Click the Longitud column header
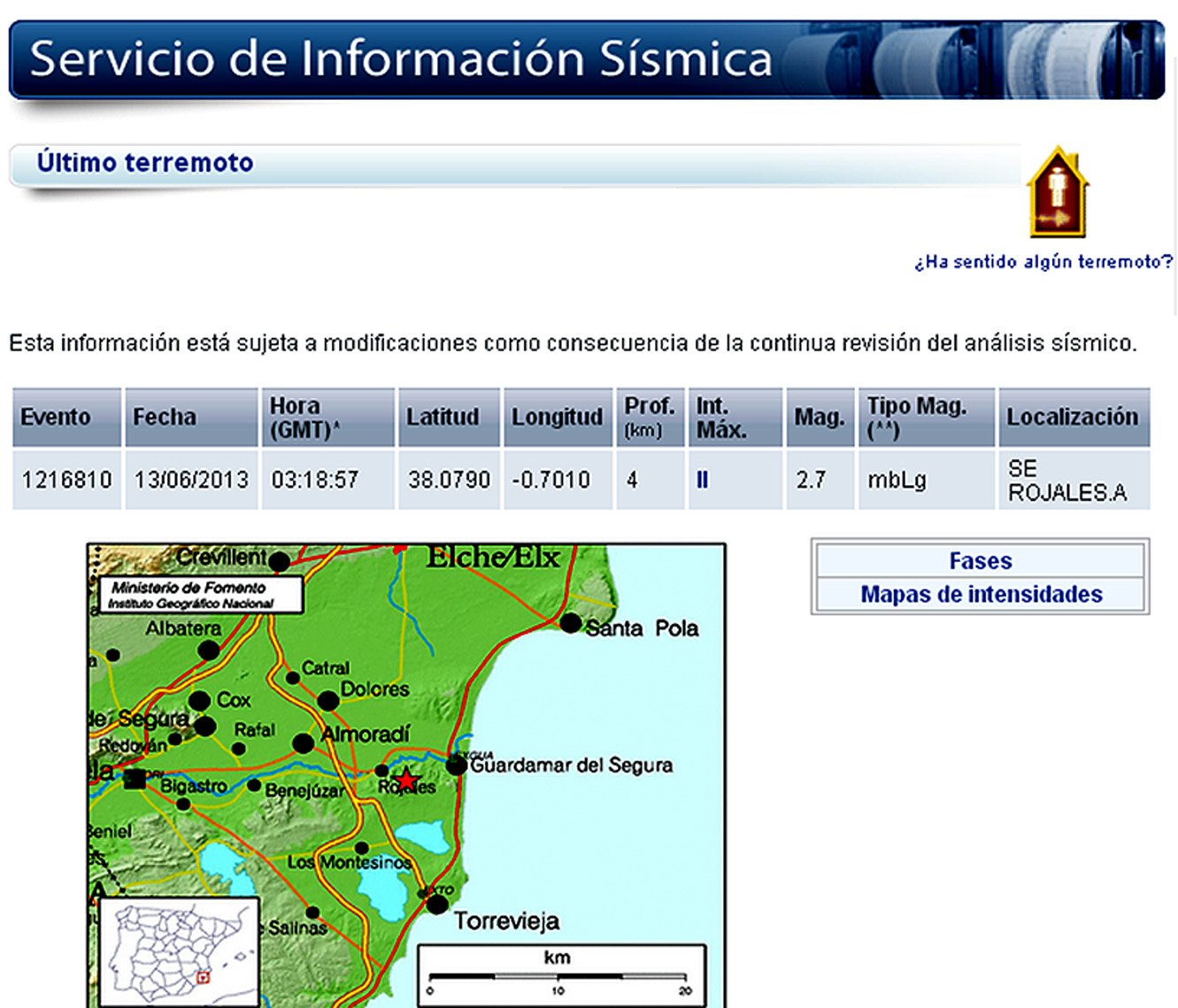1178x1008 pixels. [558, 417]
